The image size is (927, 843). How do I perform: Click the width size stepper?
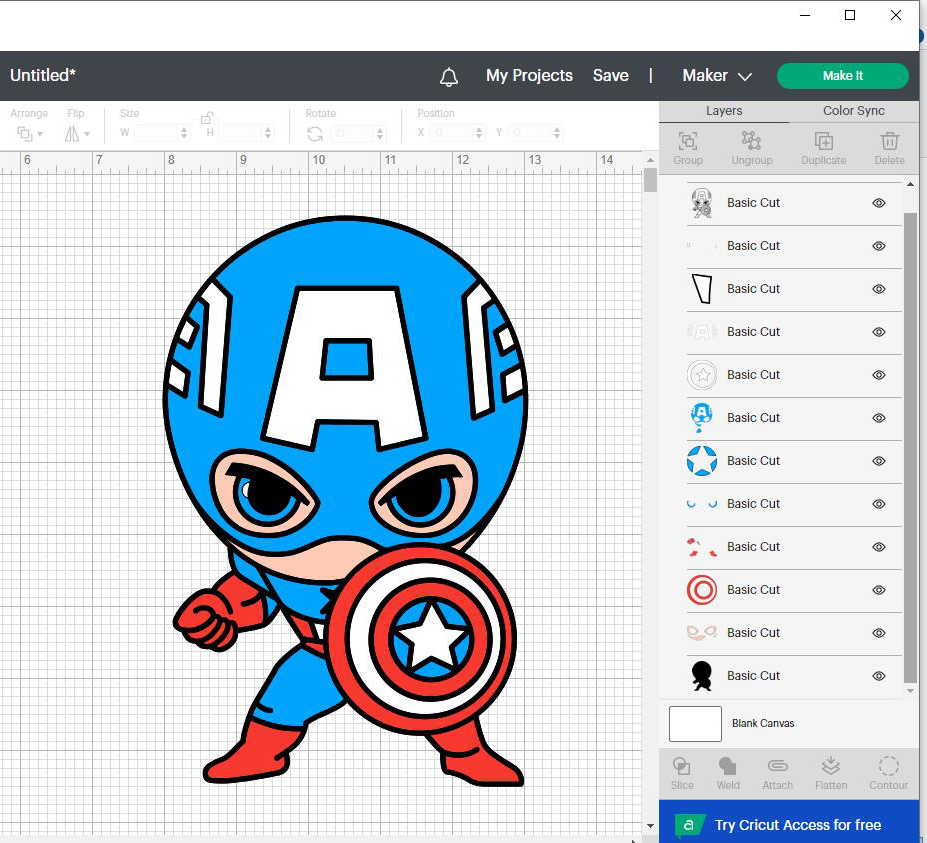coord(184,133)
